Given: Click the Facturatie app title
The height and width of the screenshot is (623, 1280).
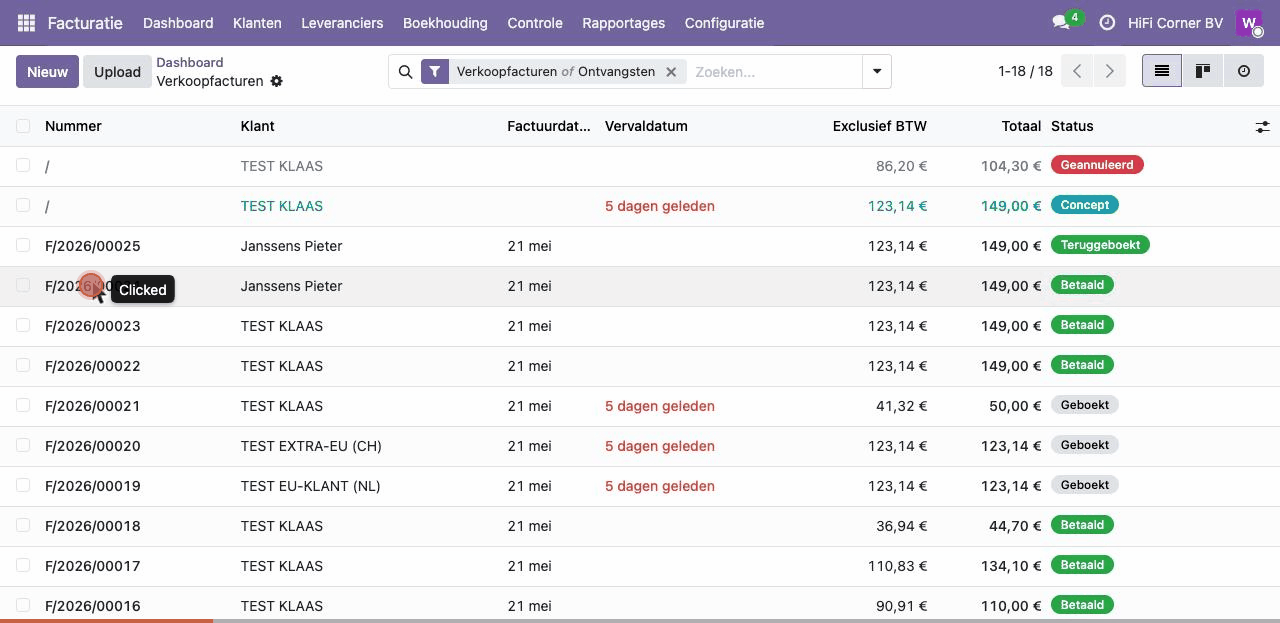Looking at the screenshot, I should [x=85, y=23].
